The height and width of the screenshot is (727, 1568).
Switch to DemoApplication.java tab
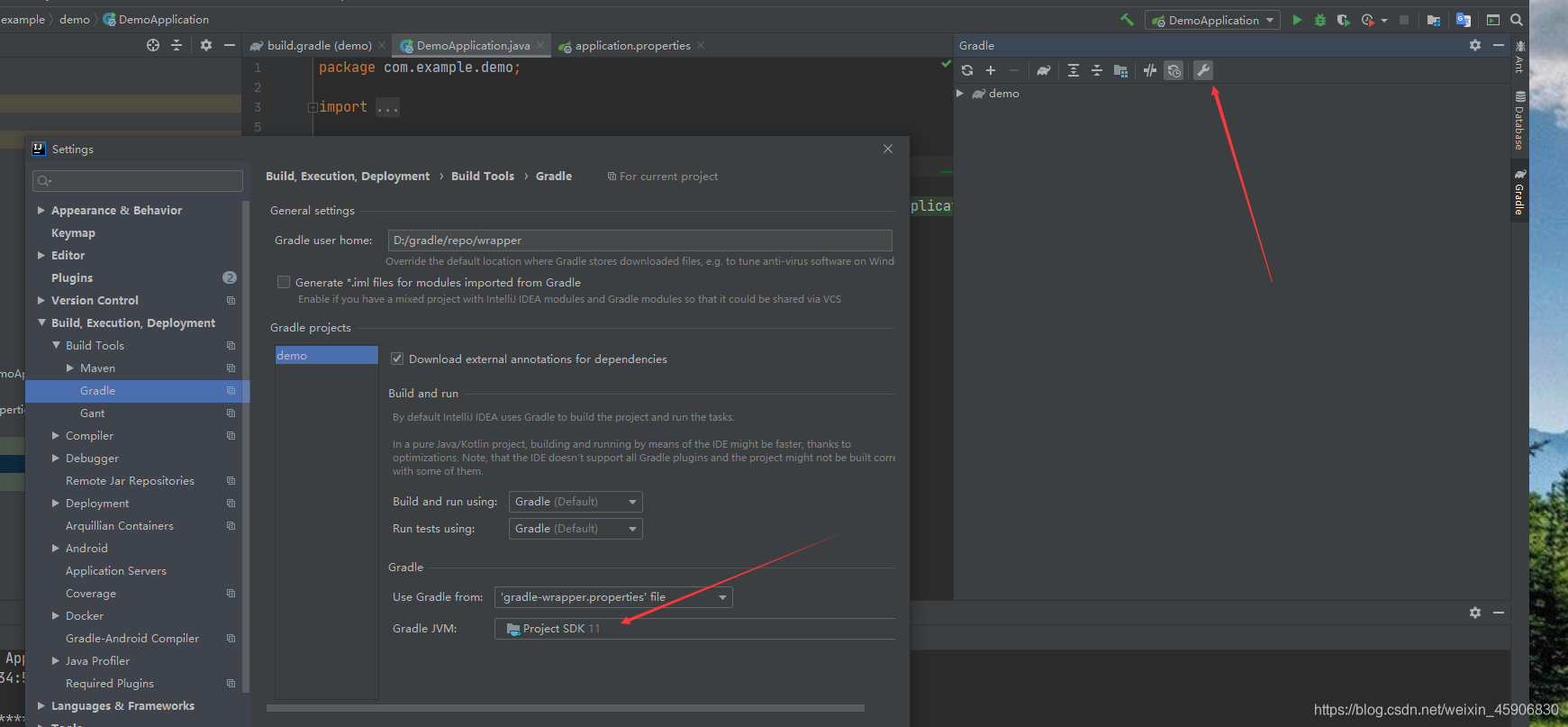pyautogui.click(x=471, y=45)
